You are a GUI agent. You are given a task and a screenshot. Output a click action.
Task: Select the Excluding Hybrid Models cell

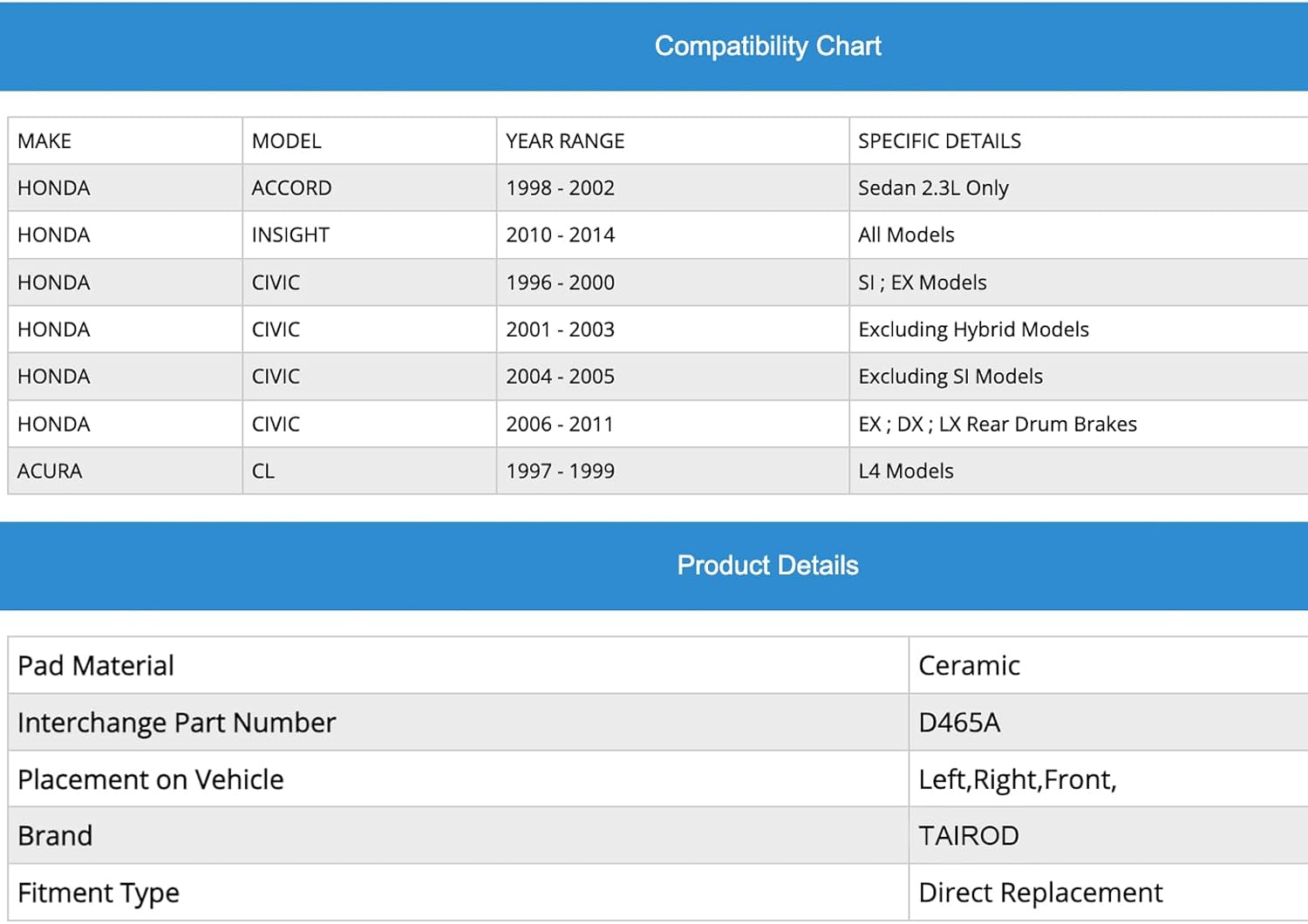point(973,330)
